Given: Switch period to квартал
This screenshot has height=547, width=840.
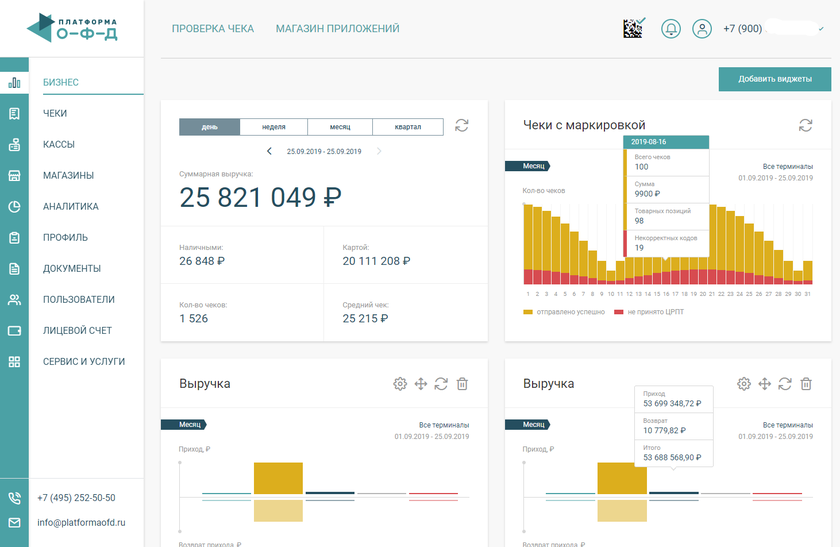Looking at the screenshot, I should 407,127.
